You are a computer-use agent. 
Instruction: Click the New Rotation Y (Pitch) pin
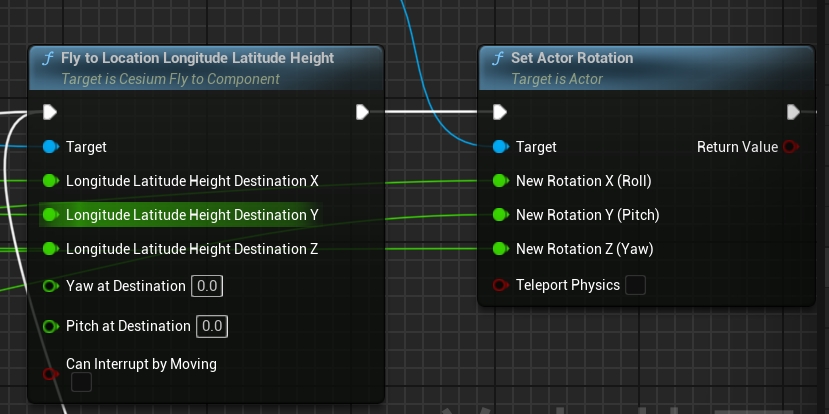[500, 215]
